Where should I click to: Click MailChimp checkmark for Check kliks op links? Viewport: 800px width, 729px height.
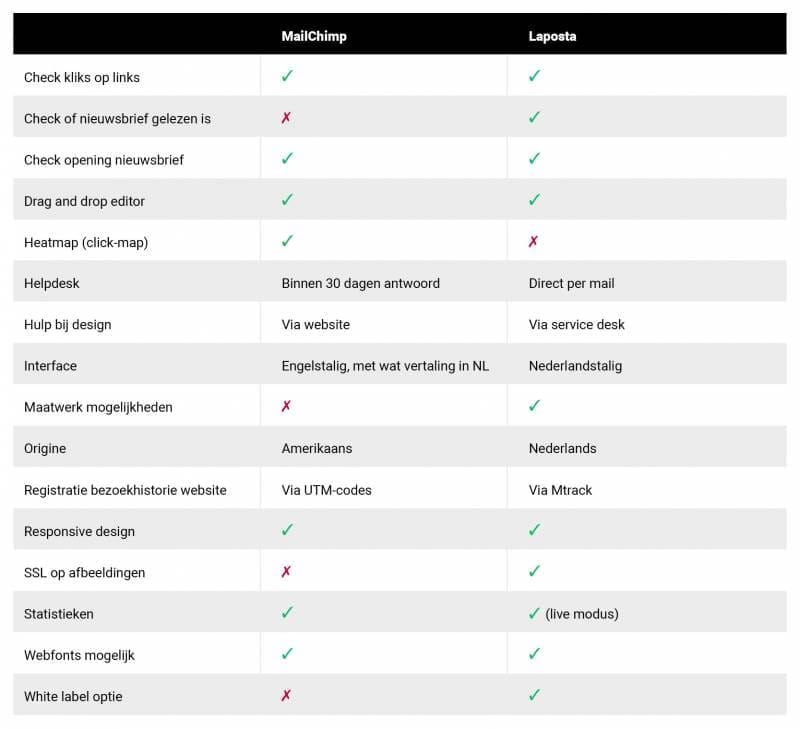point(287,76)
